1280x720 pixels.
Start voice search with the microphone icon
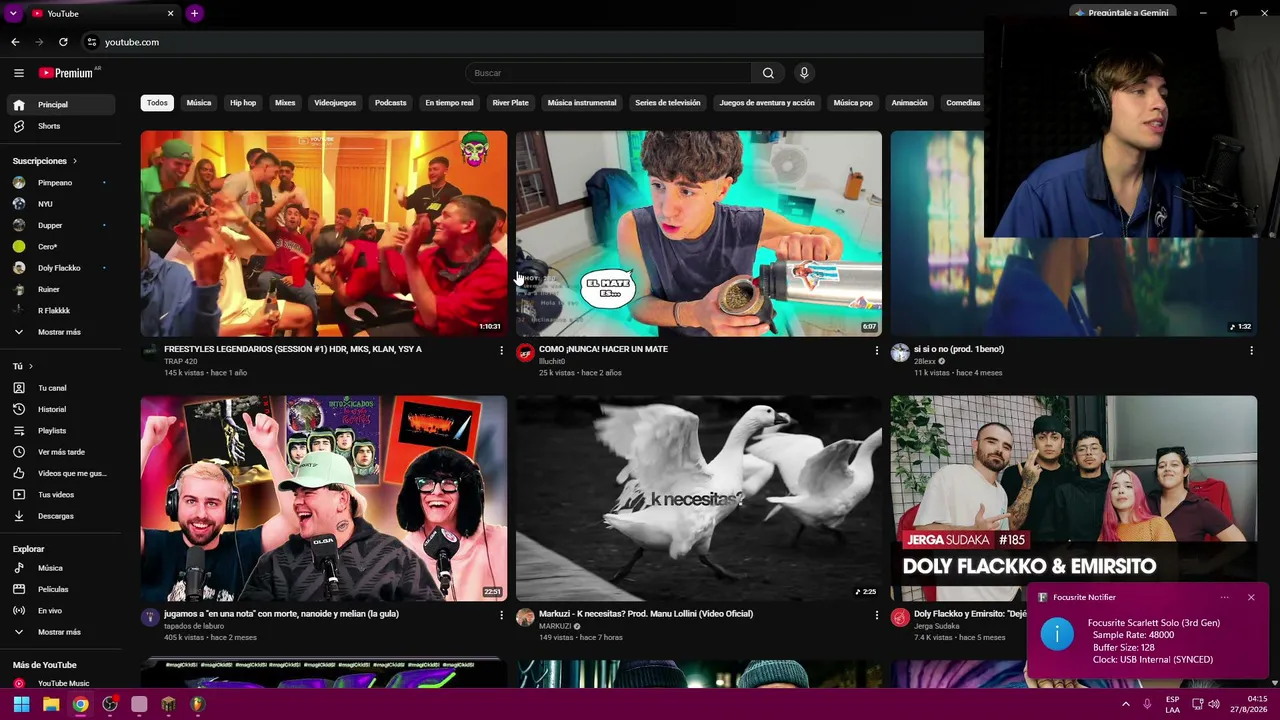[x=804, y=73]
